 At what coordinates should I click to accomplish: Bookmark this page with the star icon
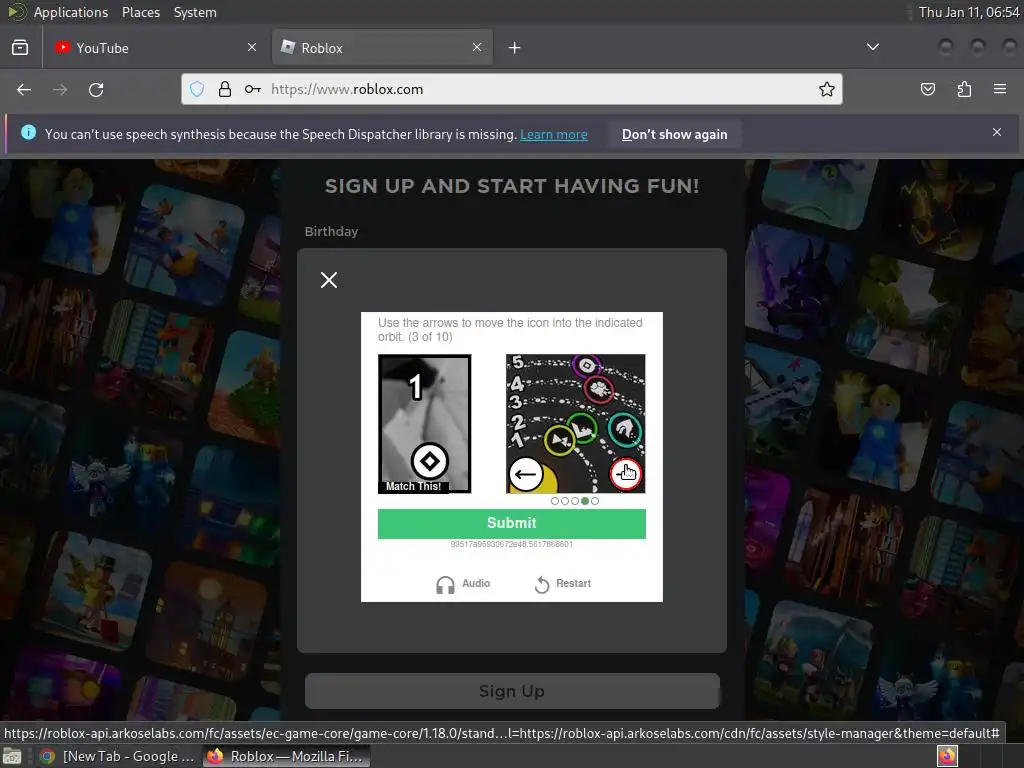pyautogui.click(x=827, y=89)
